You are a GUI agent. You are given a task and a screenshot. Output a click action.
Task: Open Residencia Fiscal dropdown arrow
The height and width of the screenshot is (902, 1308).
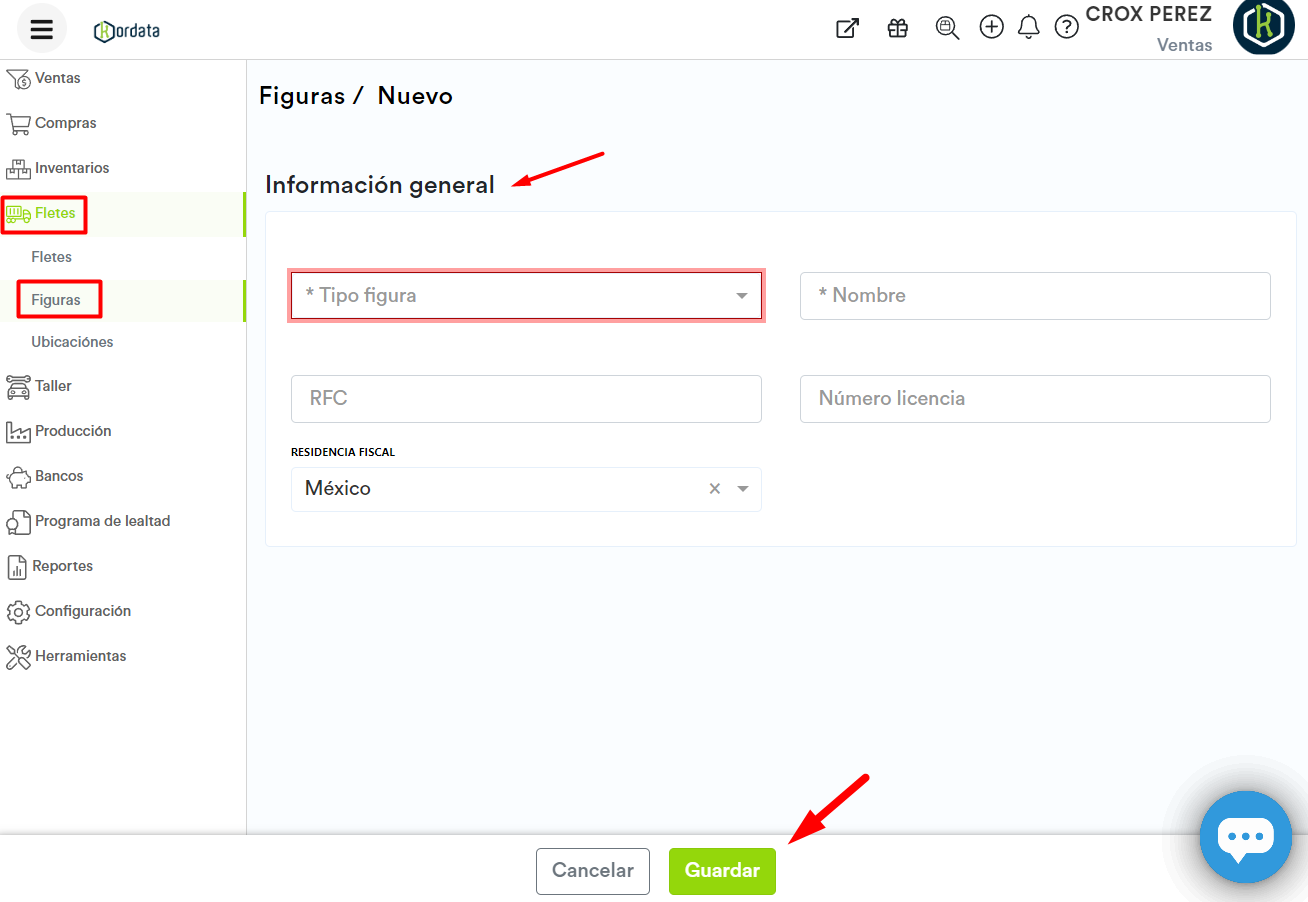pos(742,489)
